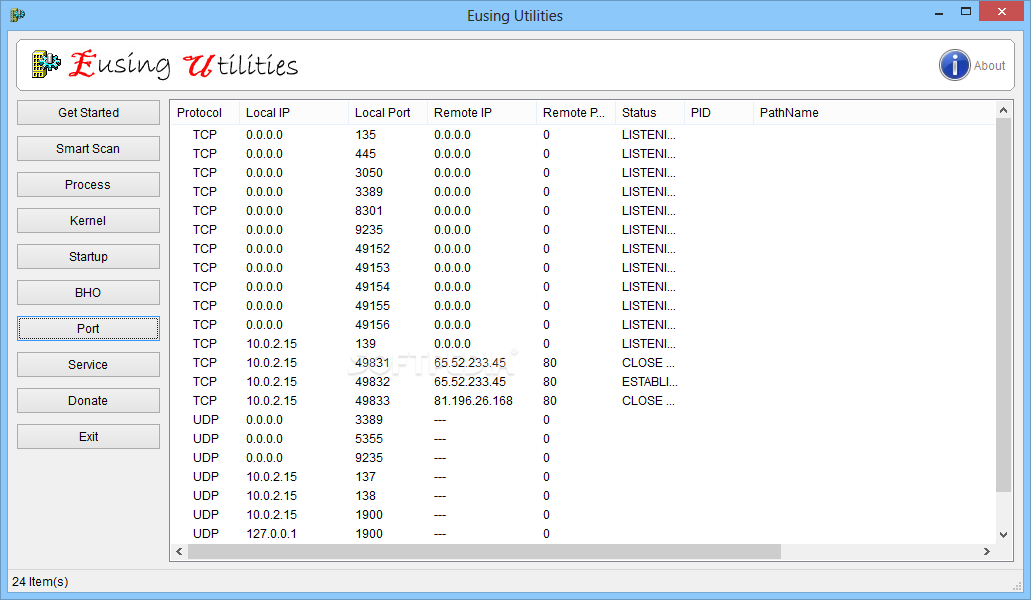Click the ESTABLI... status cell

[x=650, y=382]
